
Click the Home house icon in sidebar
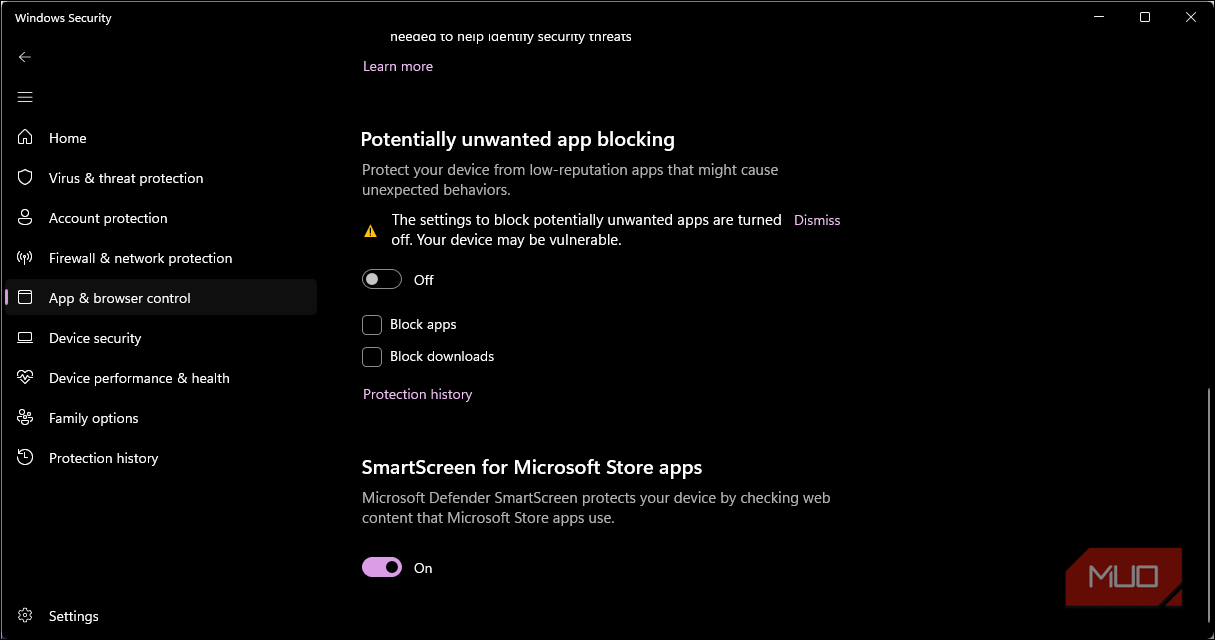pyautogui.click(x=26, y=138)
